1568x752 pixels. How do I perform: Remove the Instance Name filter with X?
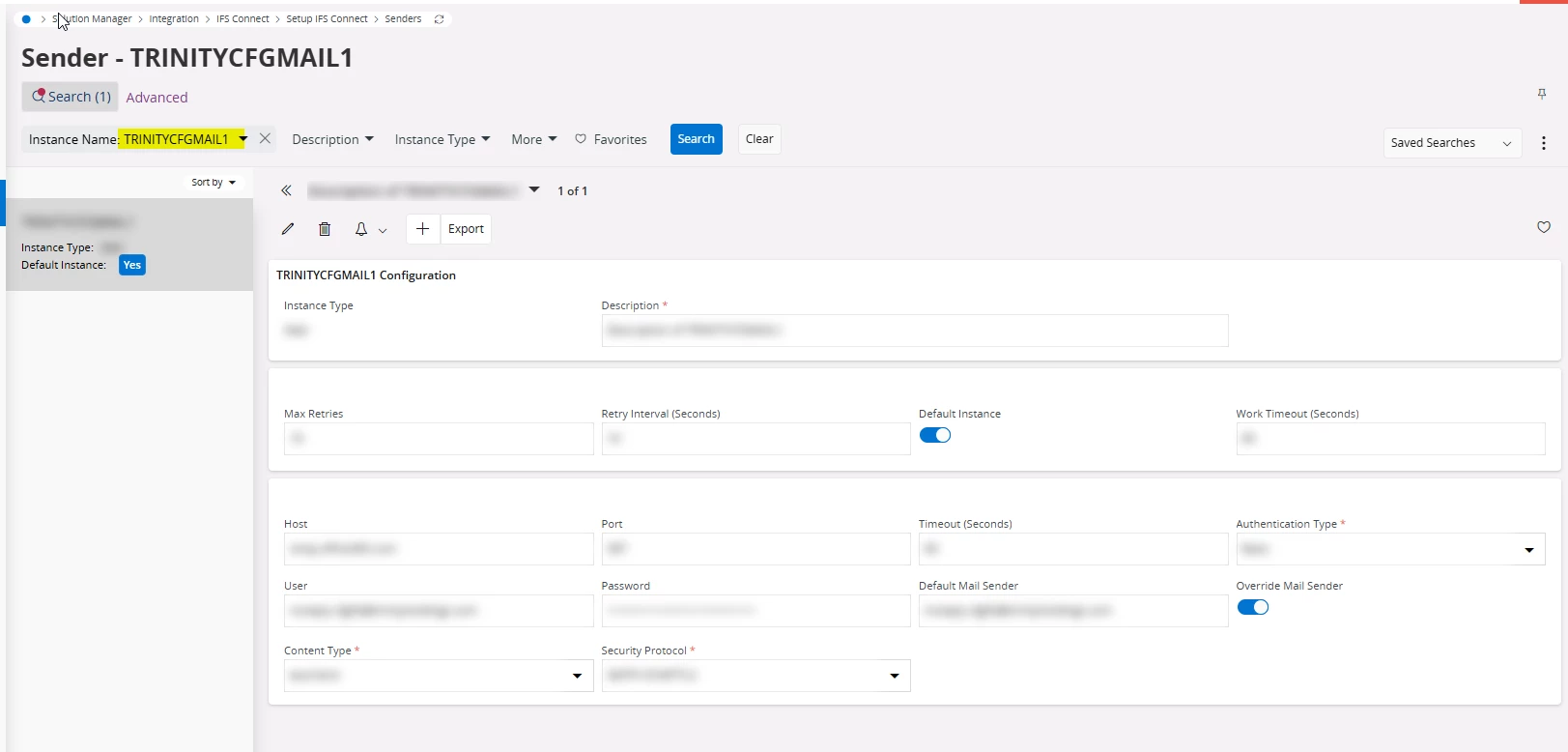point(265,138)
